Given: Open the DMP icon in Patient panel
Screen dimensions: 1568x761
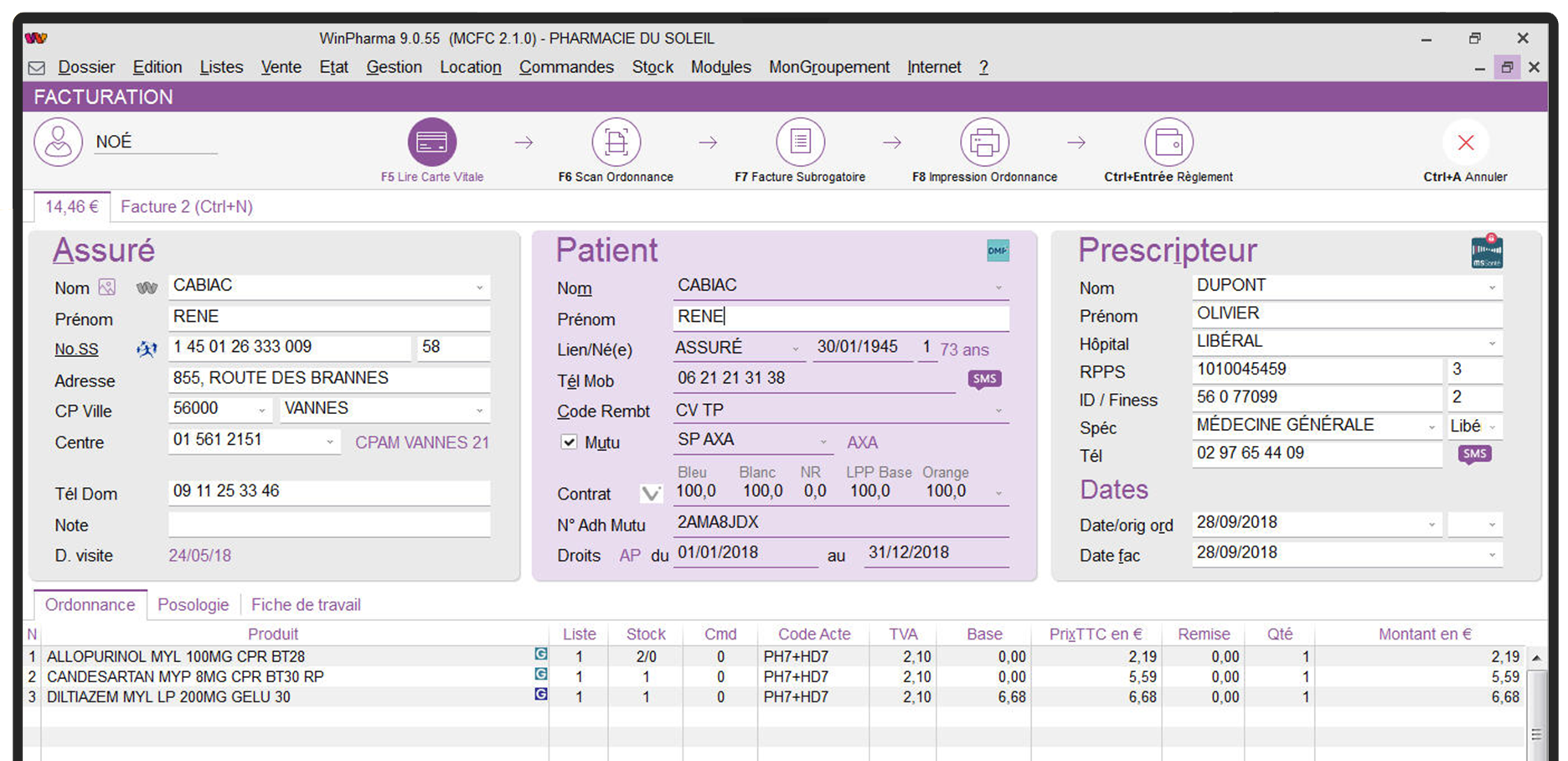Looking at the screenshot, I should pyautogui.click(x=998, y=251).
